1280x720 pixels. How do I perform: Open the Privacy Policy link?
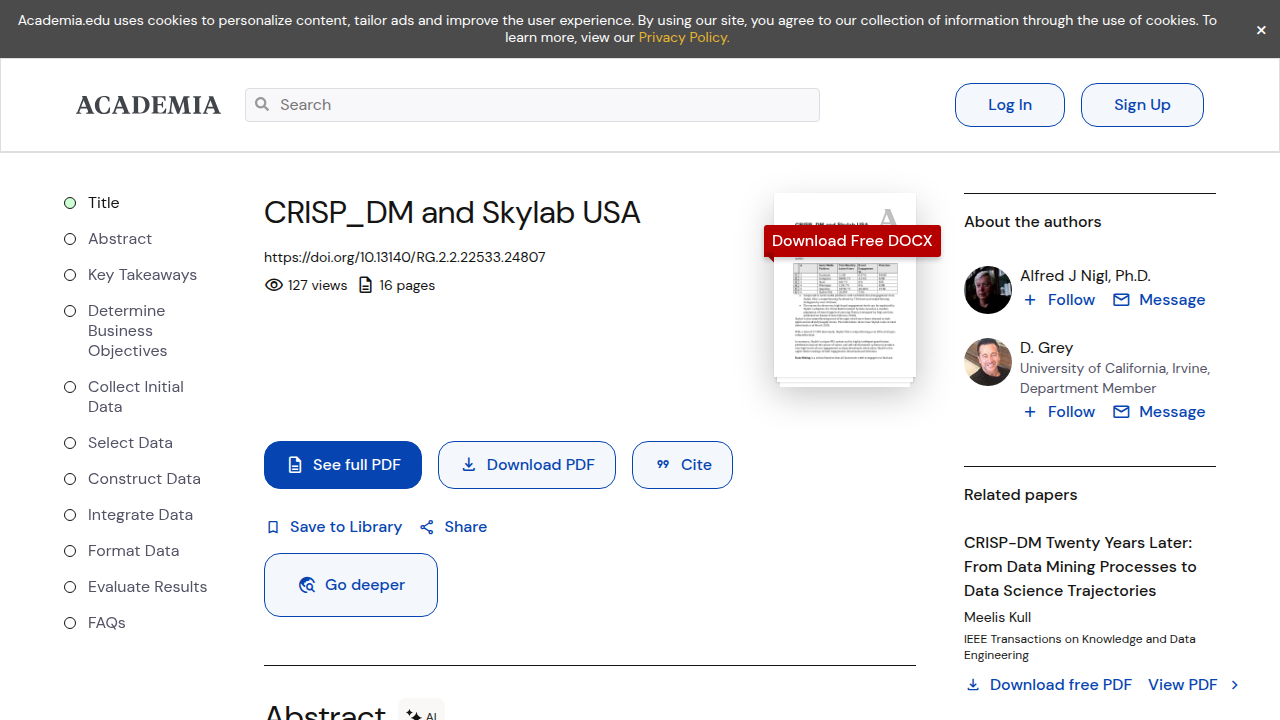(684, 37)
